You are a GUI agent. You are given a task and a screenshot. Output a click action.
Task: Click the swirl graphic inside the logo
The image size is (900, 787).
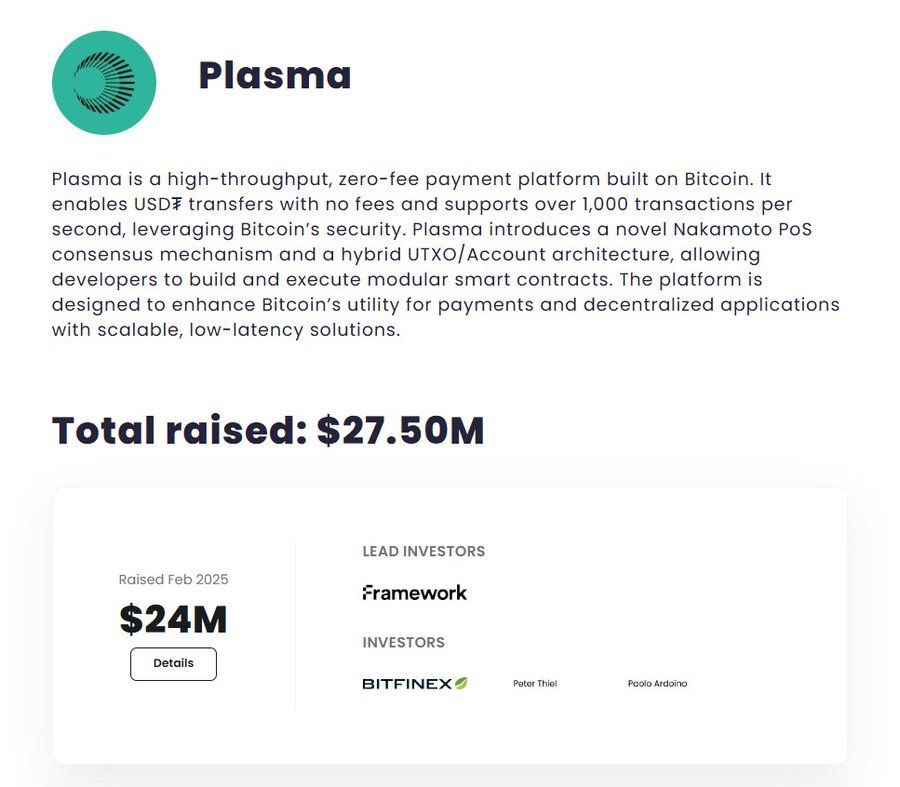point(104,82)
